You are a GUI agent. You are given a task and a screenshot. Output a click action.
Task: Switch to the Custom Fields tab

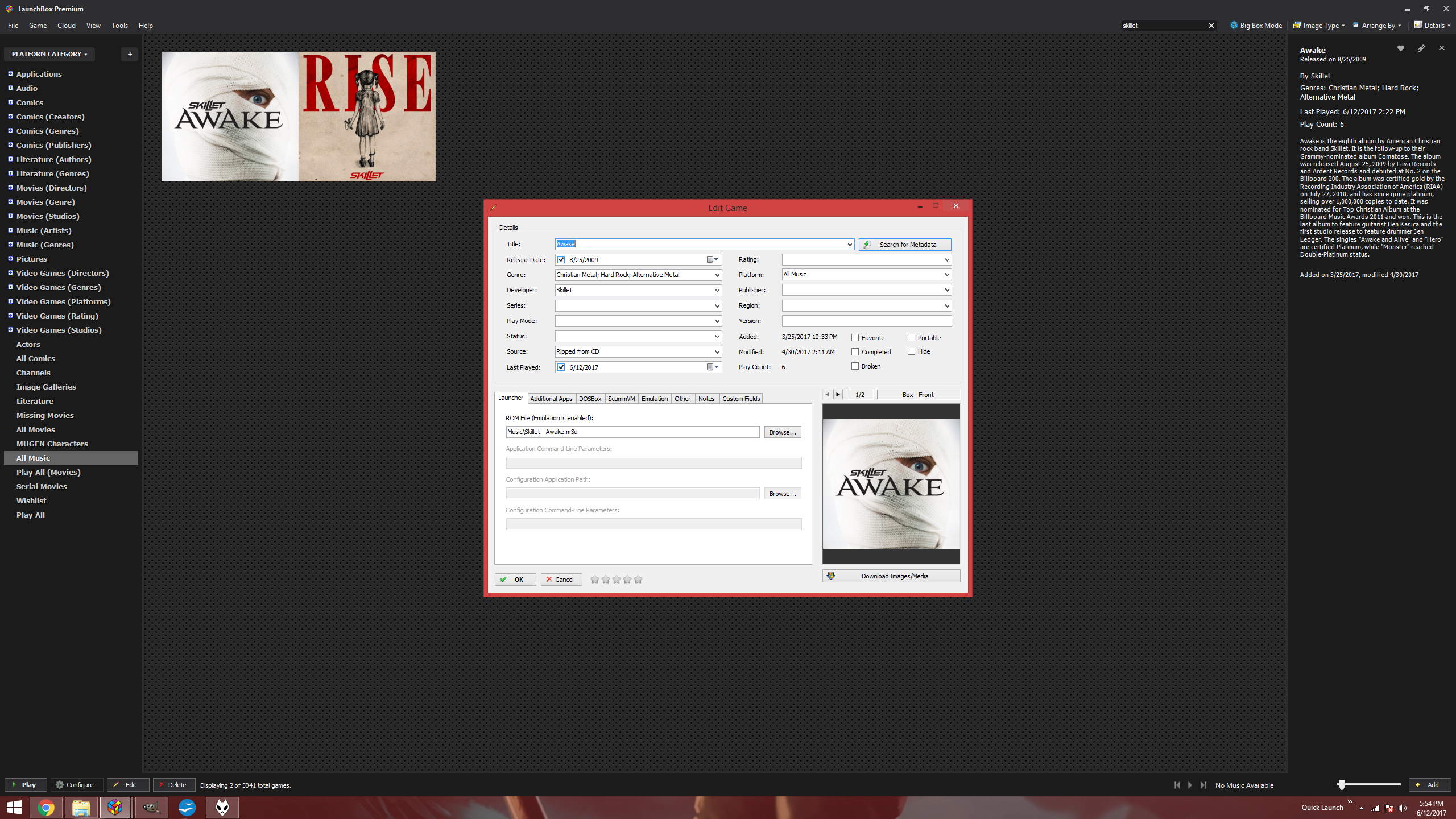click(741, 399)
